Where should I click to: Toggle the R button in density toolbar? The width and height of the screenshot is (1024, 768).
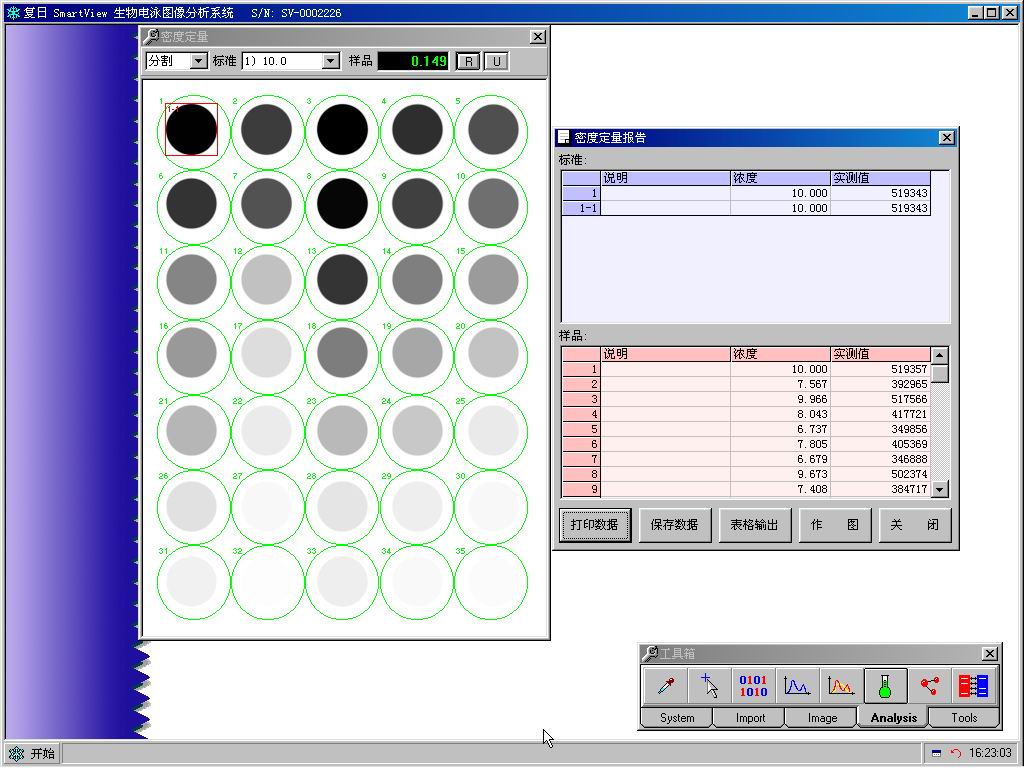(467, 61)
